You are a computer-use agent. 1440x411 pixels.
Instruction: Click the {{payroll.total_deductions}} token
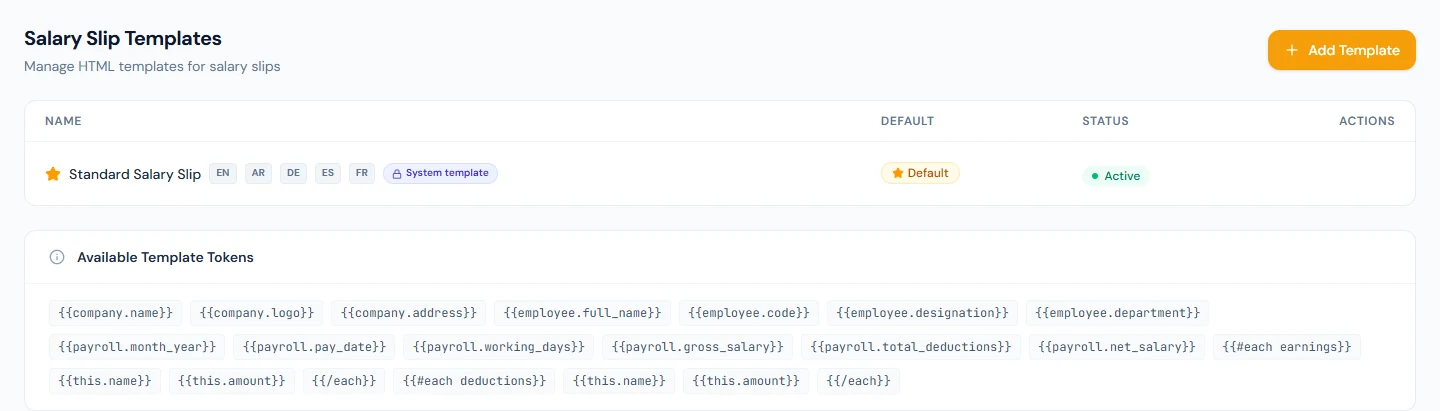point(911,347)
